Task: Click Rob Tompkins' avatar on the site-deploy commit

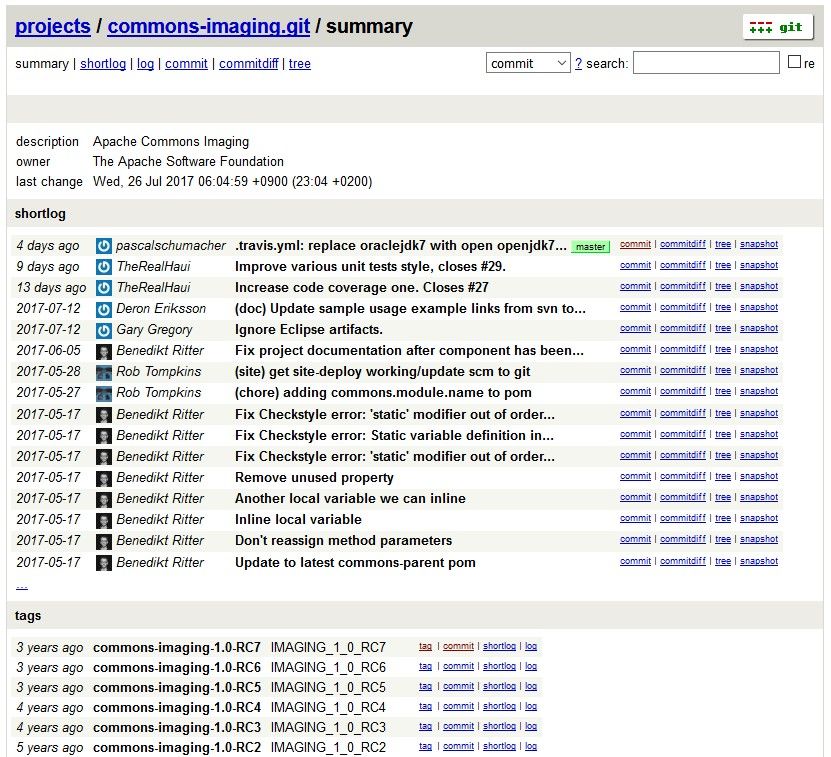Action: 104,371
